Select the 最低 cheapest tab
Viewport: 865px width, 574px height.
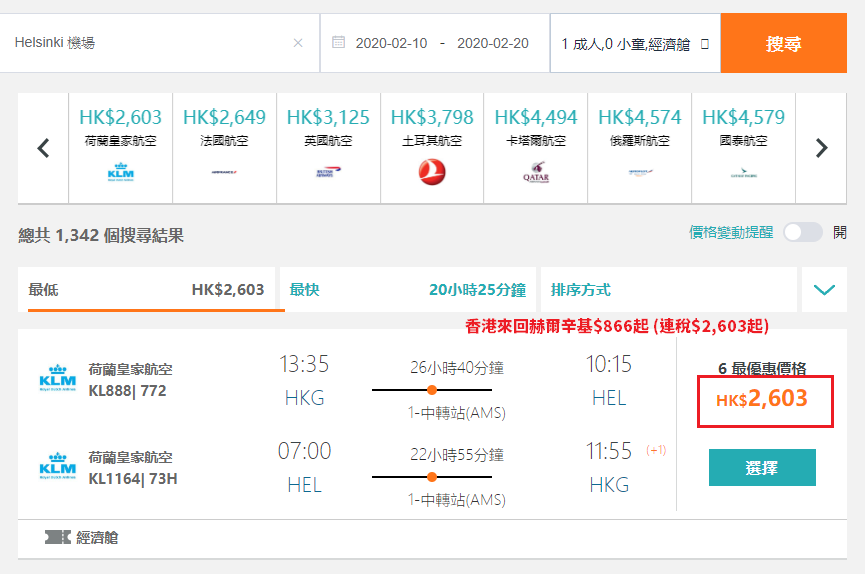coord(146,290)
